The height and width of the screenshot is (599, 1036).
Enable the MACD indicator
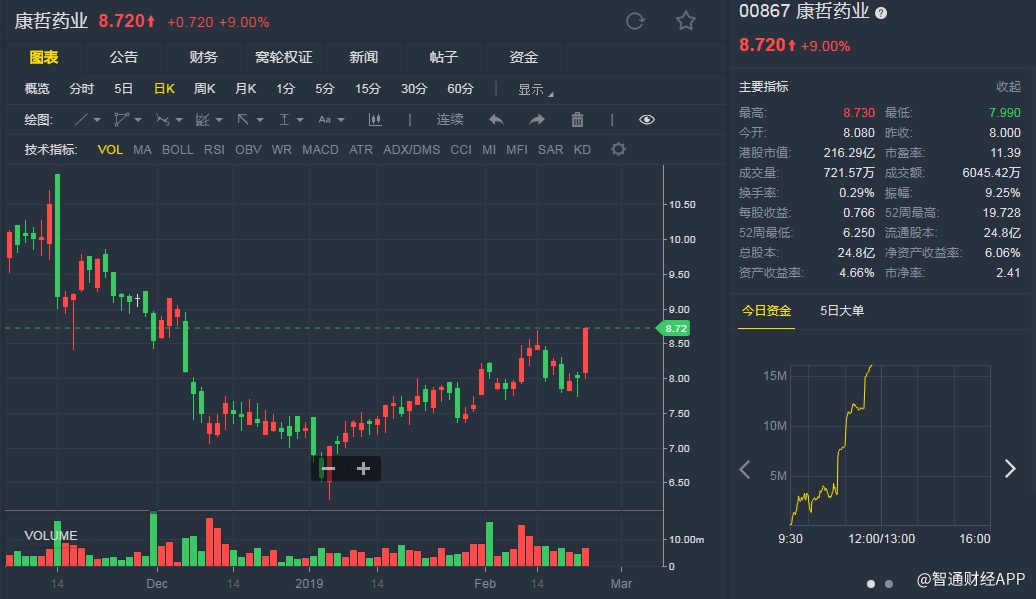(320, 150)
